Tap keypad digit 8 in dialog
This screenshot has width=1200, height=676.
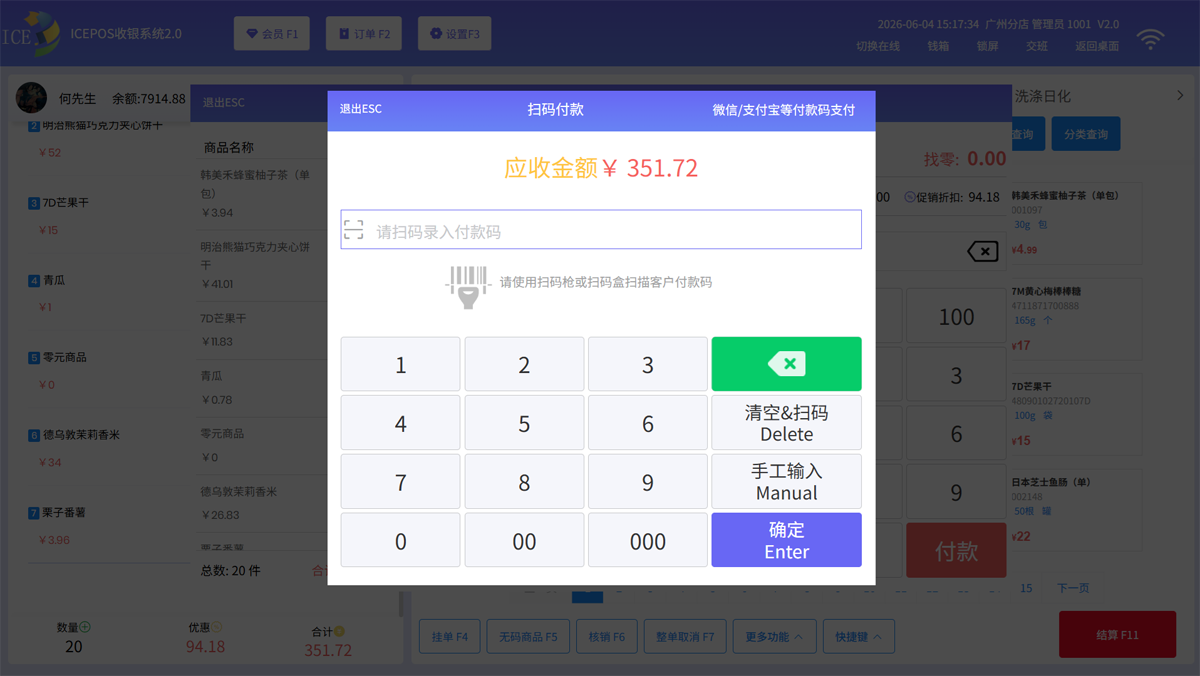tap(524, 482)
